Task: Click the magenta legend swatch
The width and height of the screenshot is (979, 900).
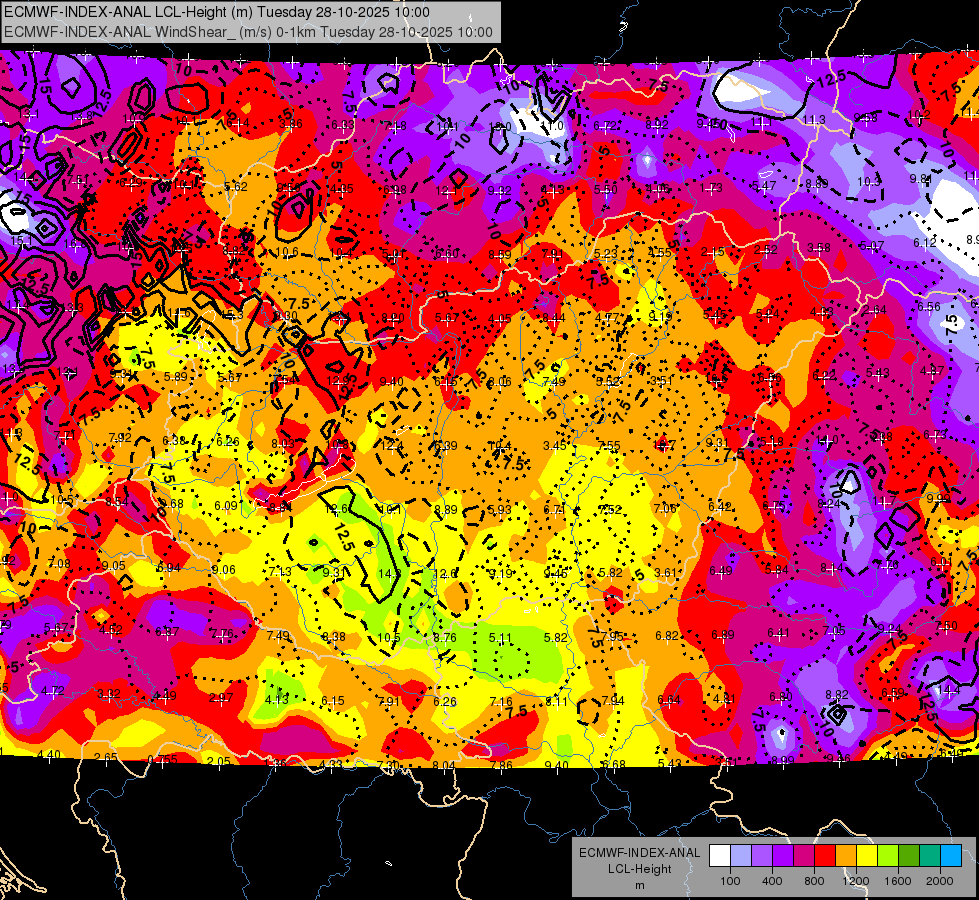Action: (x=804, y=856)
